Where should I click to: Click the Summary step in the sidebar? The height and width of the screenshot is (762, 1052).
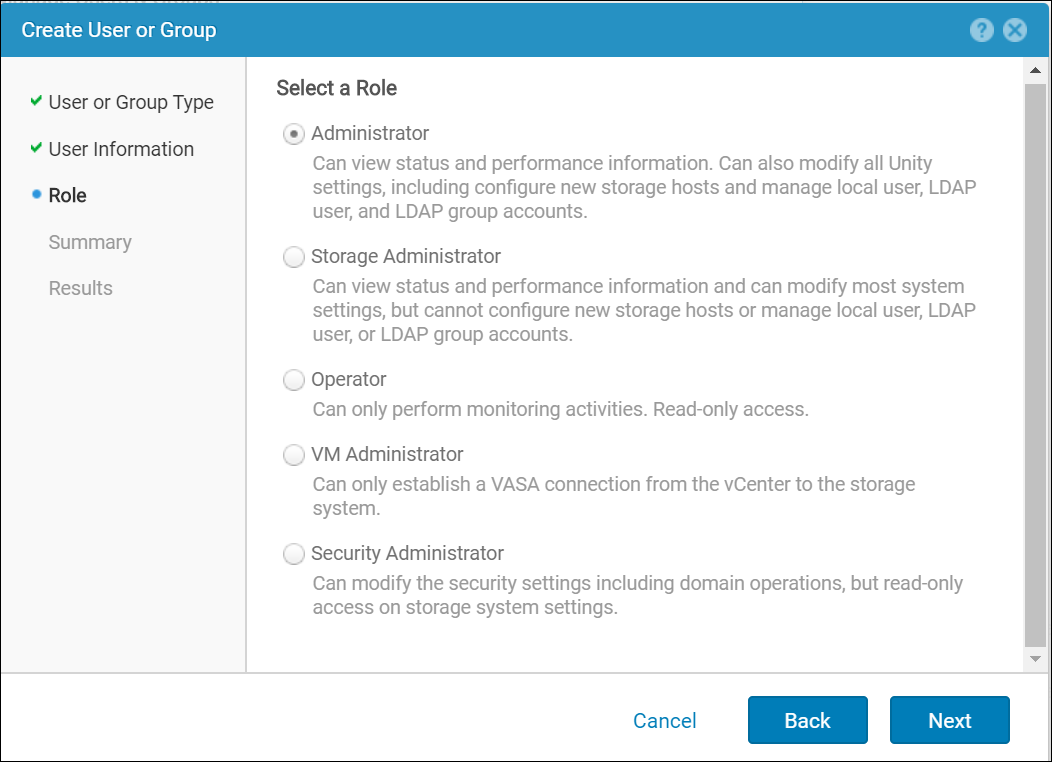pyautogui.click(x=90, y=241)
